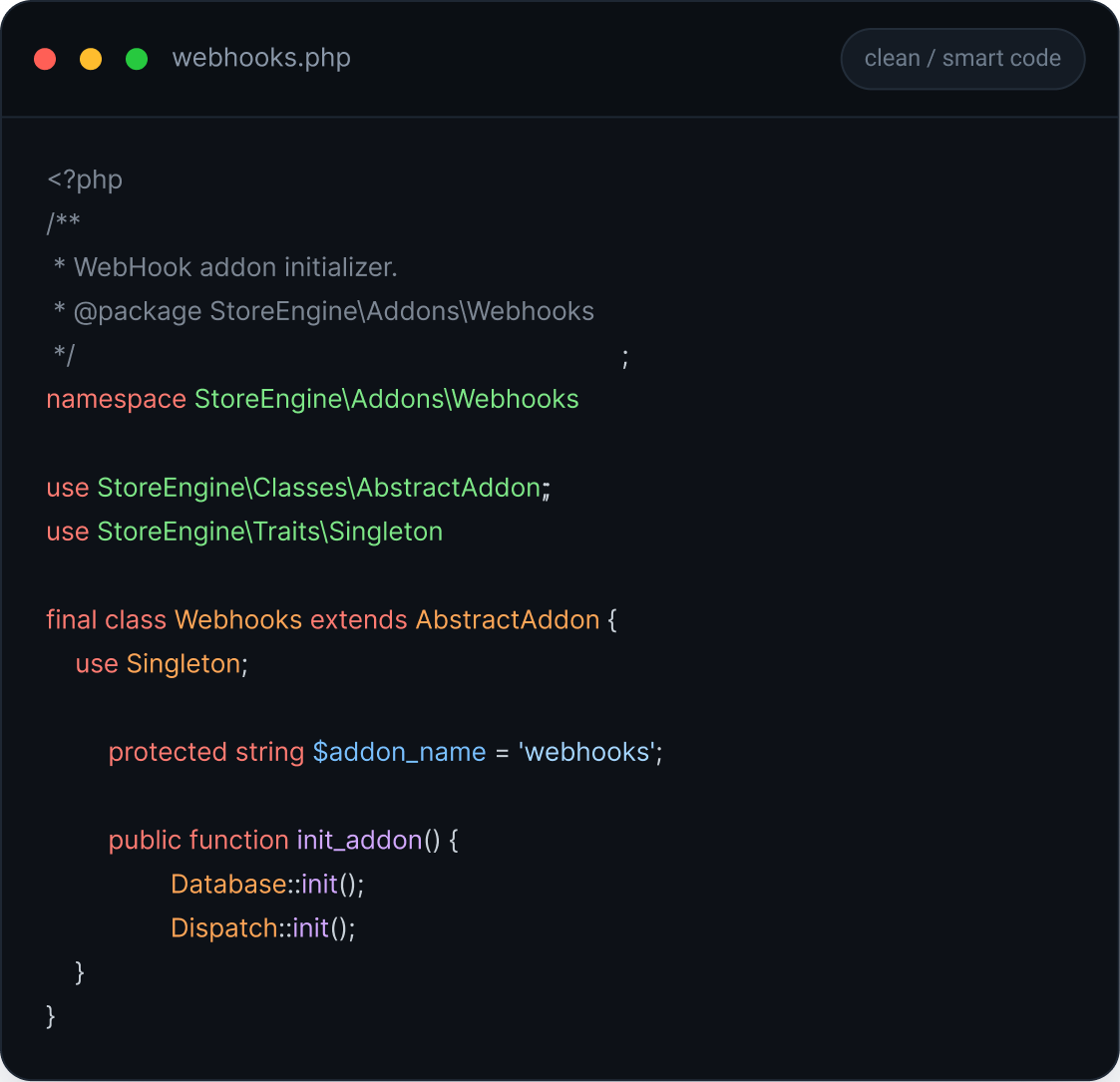The width and height of the screenshot is (1120, 1082).
Task: Click the StoreEngine\Traits\Singleton import
Action: (x=270, y=533)
